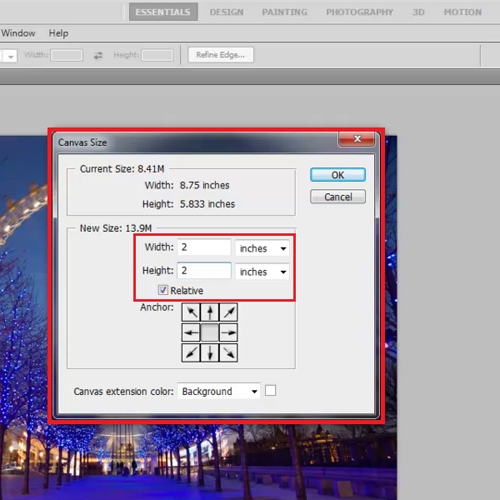Switch to Essentials workspace
The height and width of the screenshot is (500, 500).
pos(163,12)
